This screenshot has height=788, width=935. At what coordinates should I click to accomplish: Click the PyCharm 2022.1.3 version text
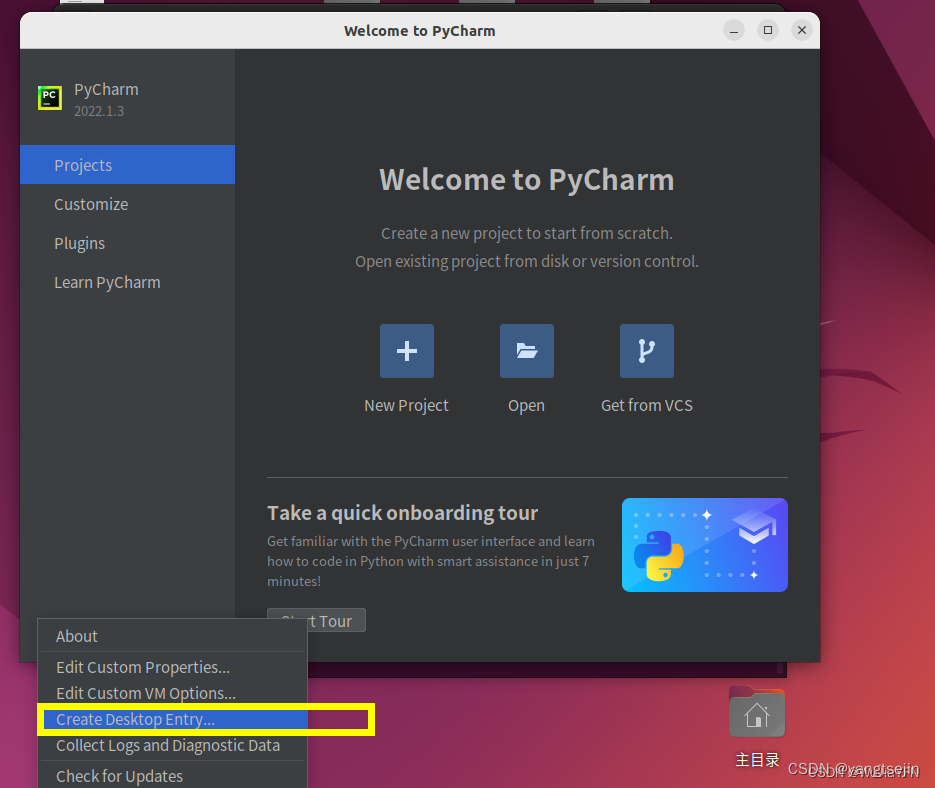click(x=99, y=112)
